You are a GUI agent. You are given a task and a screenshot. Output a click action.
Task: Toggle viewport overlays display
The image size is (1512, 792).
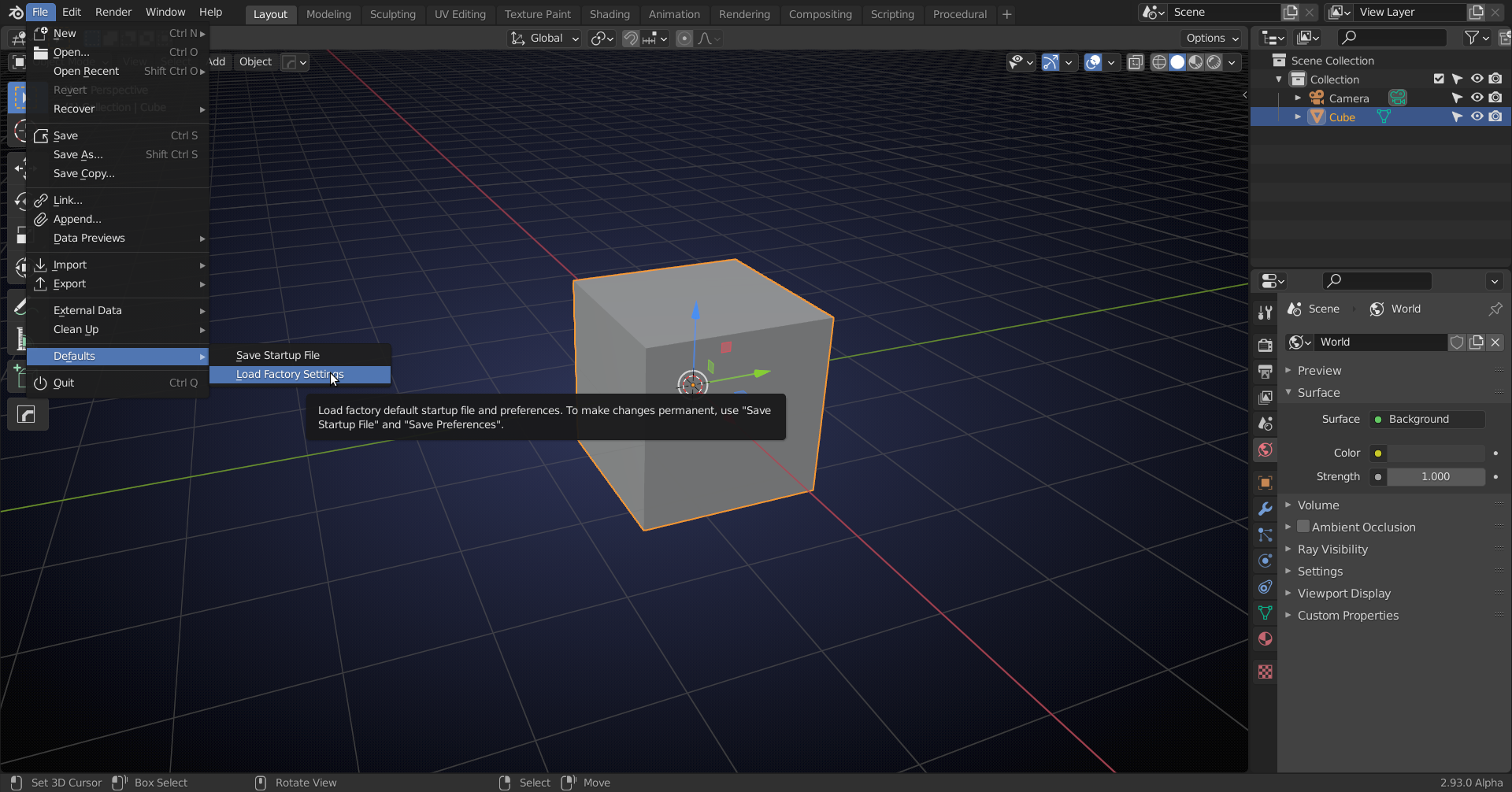pos(1093,61)
